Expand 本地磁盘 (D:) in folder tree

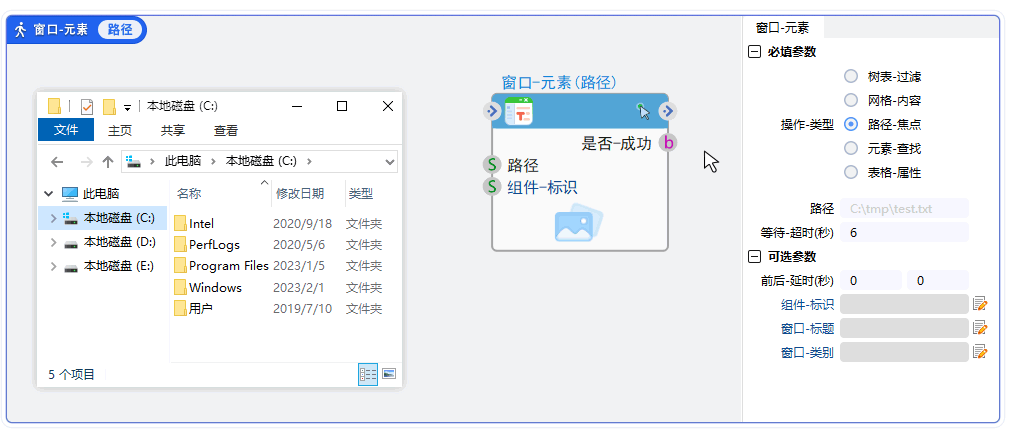coord(52,242)
